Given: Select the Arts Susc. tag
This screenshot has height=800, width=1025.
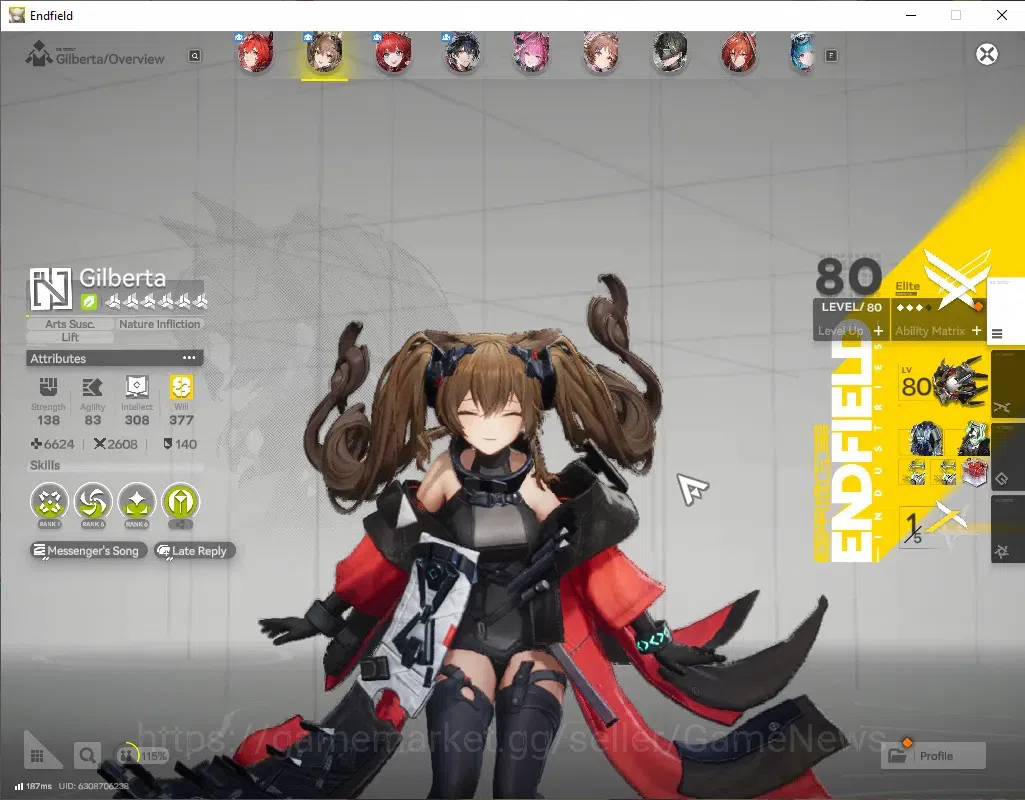Looking at the screenshot, I should [70, 324].
